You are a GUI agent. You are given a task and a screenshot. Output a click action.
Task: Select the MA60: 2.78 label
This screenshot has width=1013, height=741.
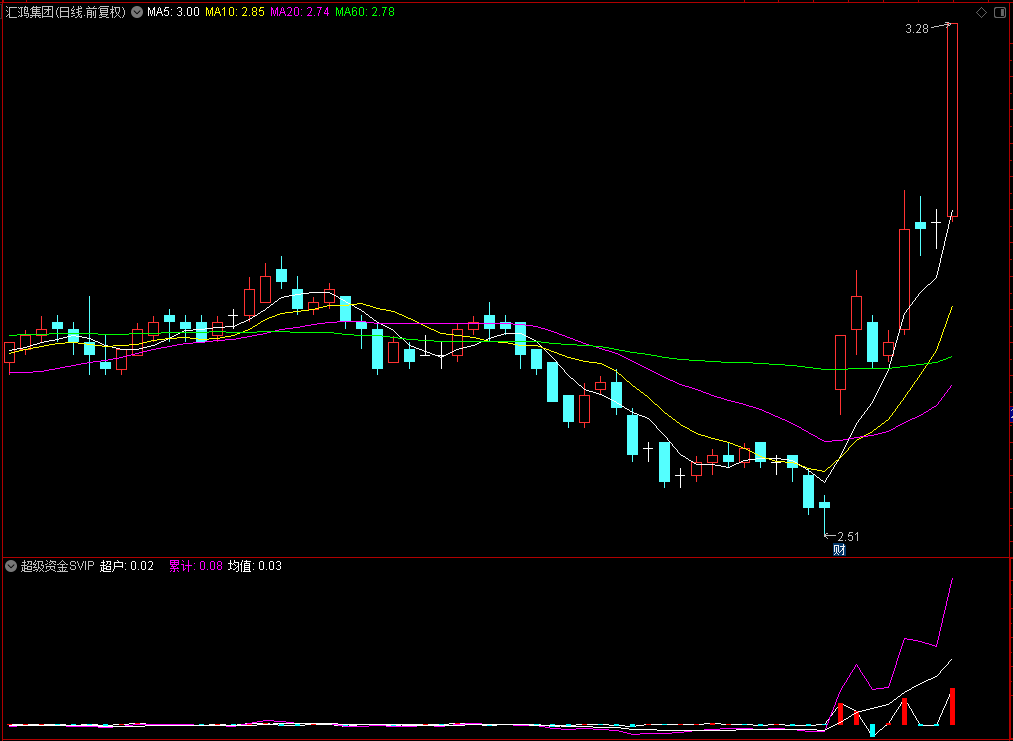364,12
